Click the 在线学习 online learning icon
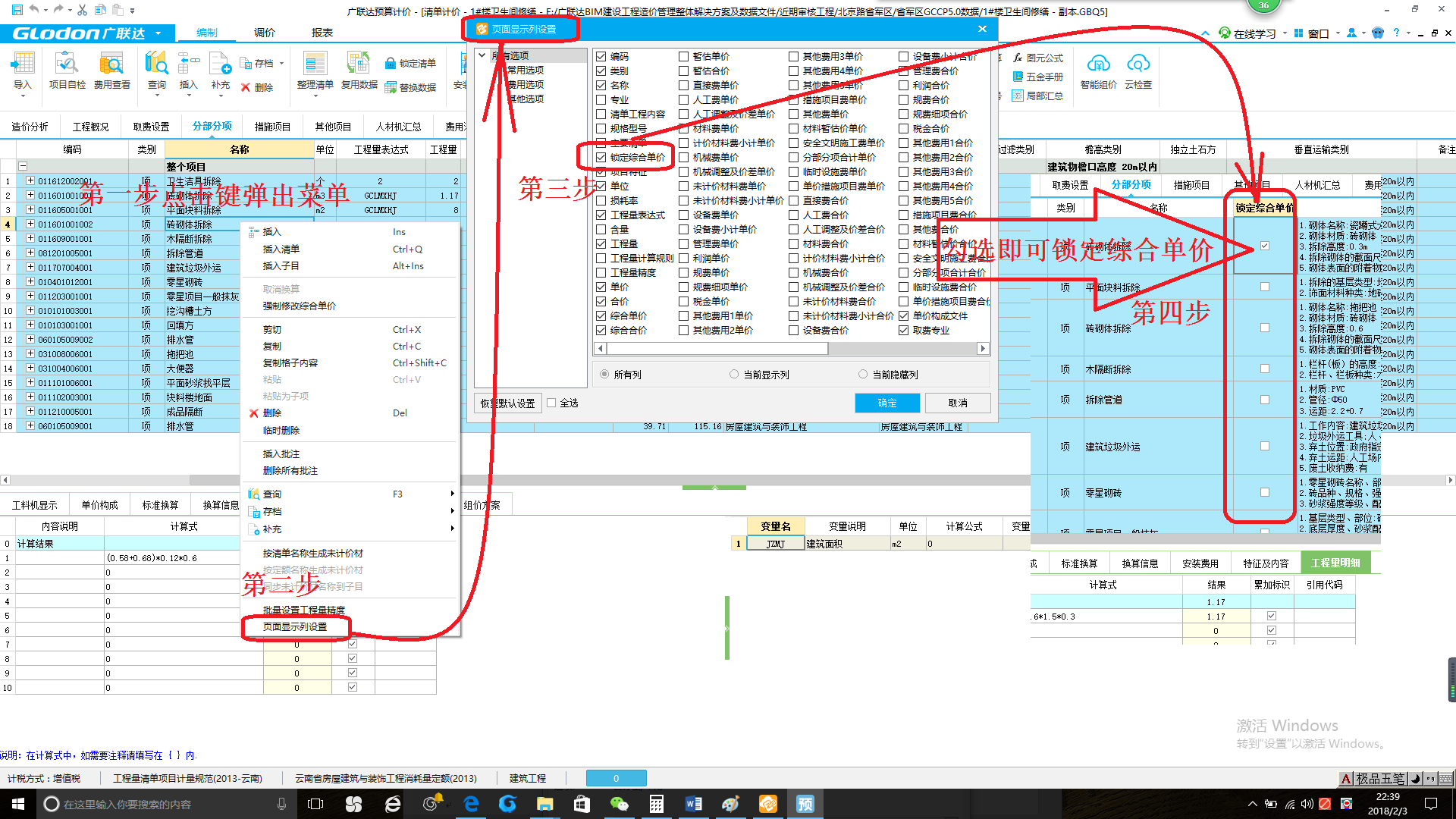This screenshot has height=819, width=1456. (1225, 33)
